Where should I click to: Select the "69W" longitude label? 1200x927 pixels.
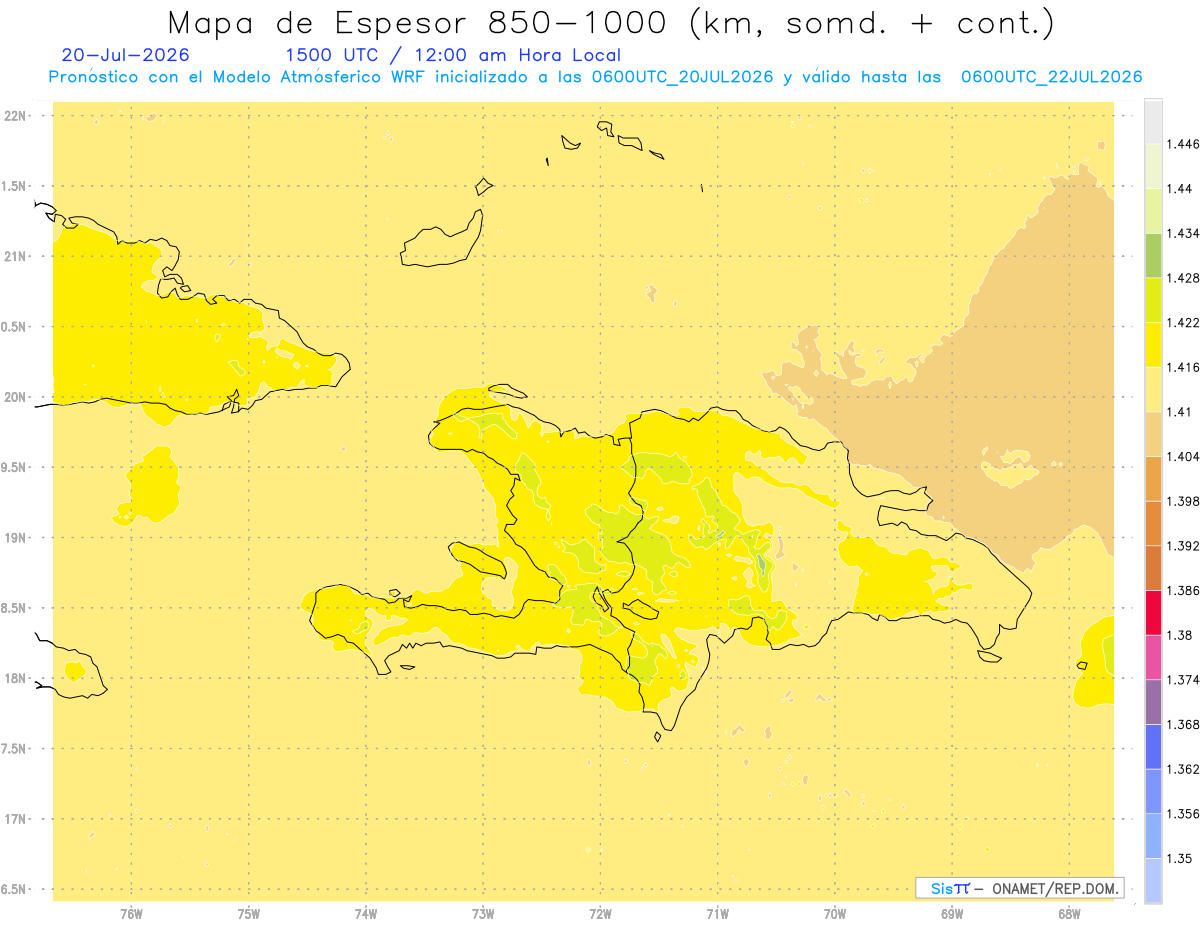point(952,914)
